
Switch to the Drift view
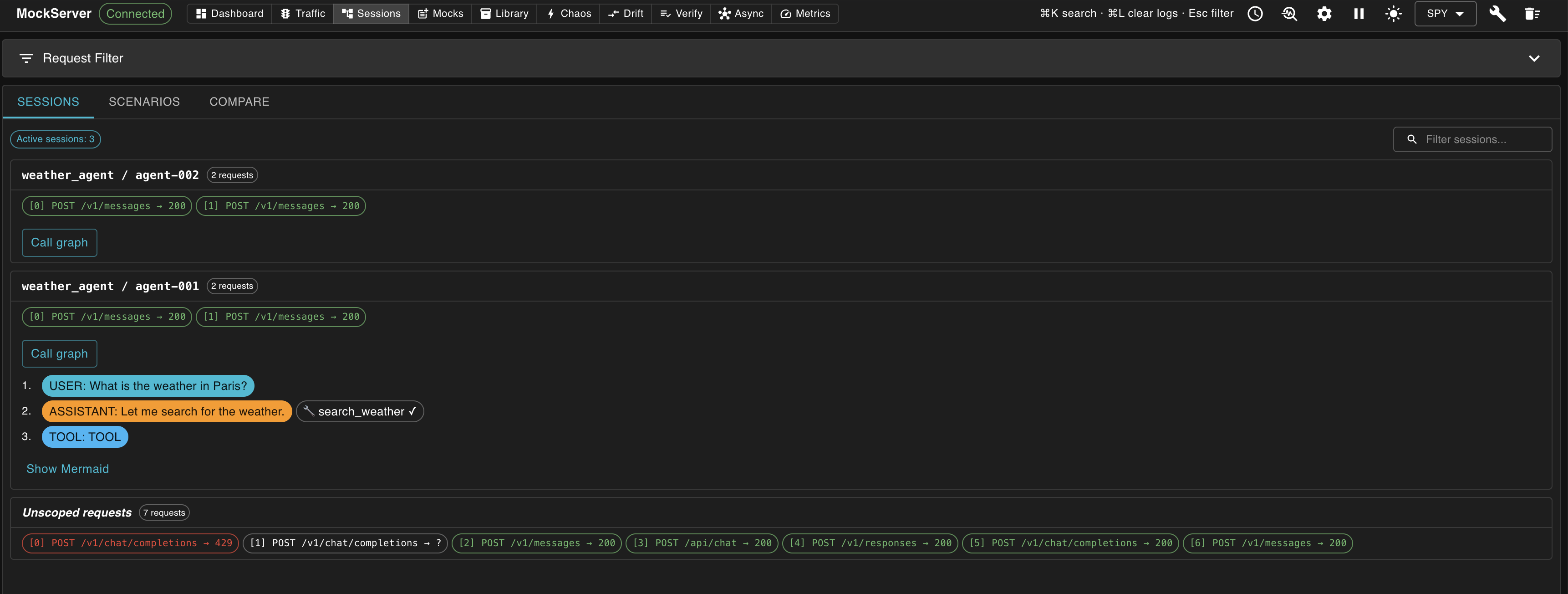tap(625, 13)
